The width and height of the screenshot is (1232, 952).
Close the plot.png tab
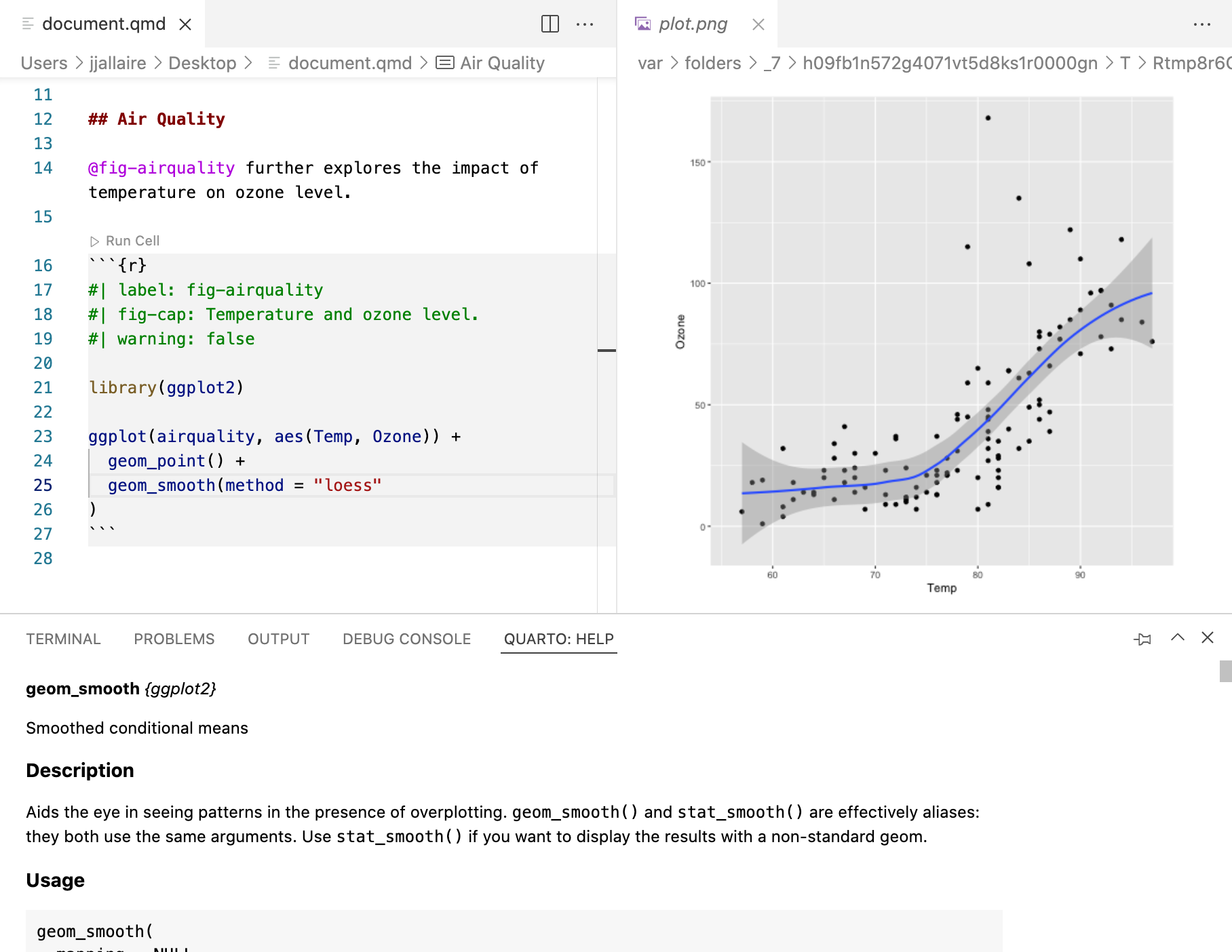757,24
